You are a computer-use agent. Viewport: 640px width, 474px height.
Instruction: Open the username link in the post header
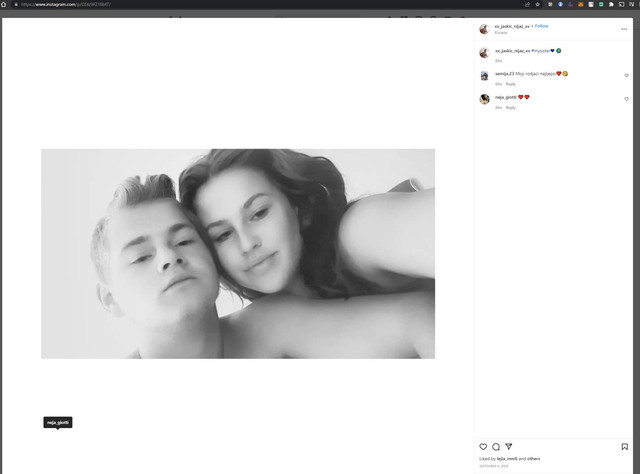click(512, 26)
